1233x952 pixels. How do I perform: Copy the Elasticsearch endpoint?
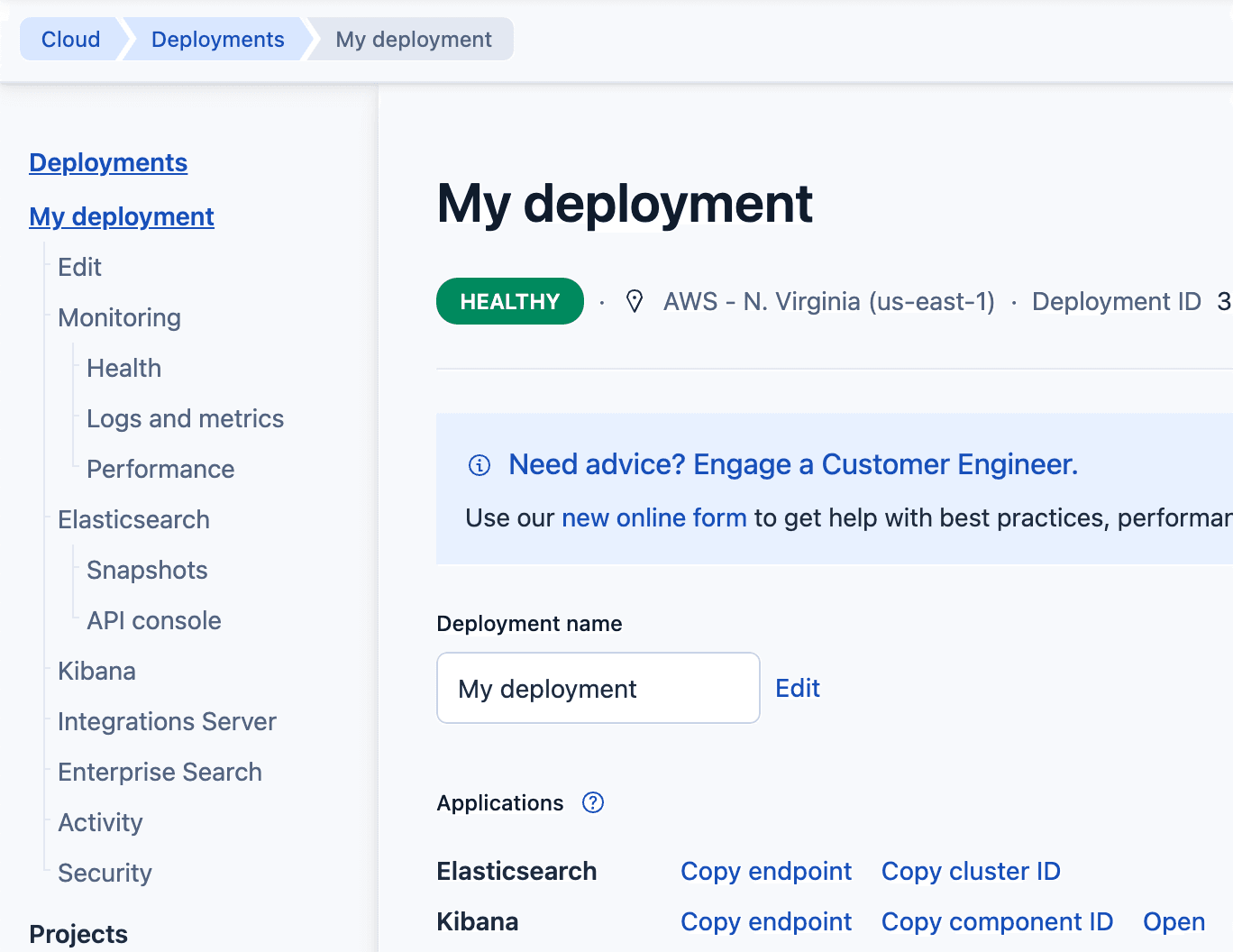(766, 871)
